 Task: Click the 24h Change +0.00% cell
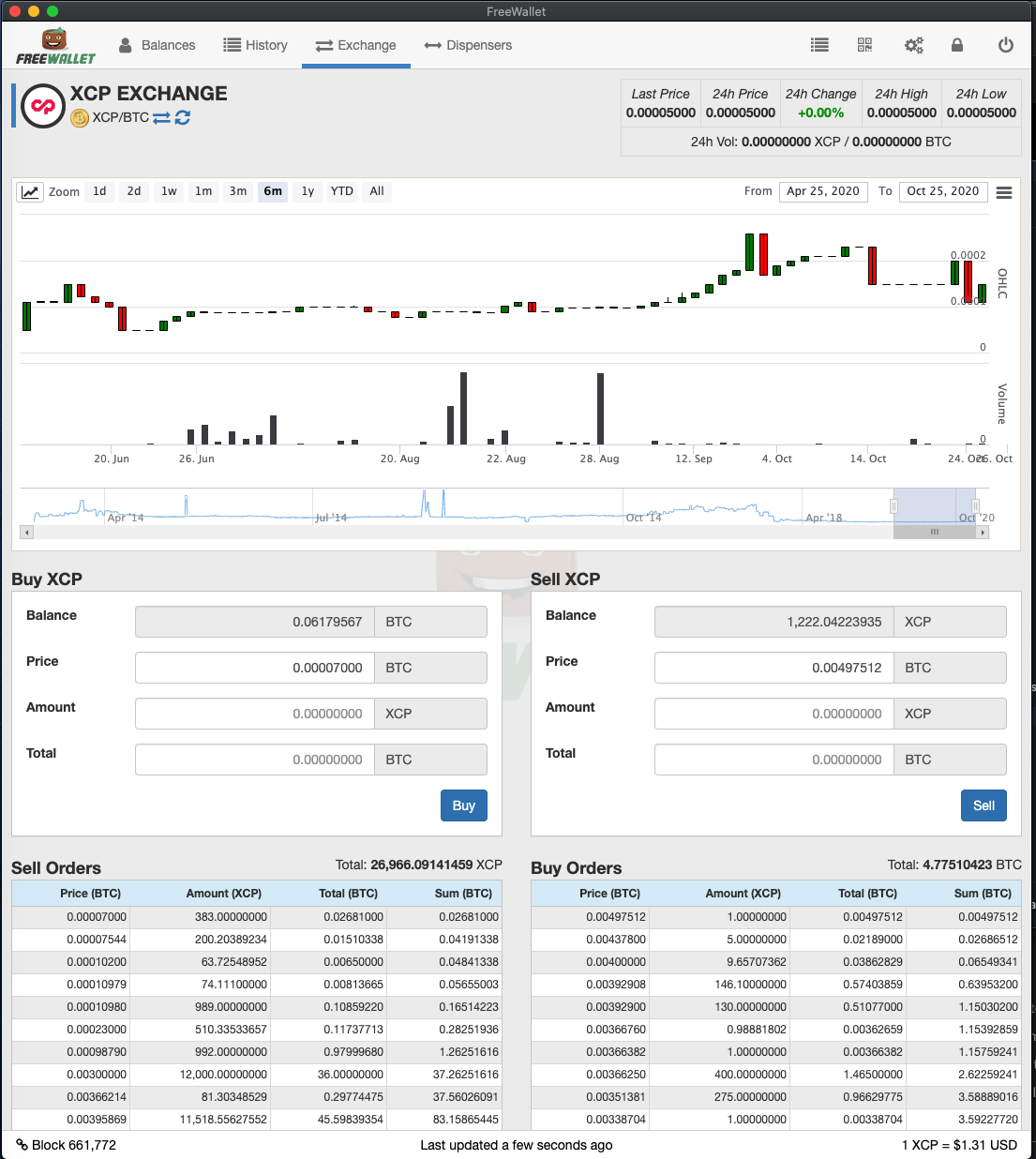[x=820, y=103]
